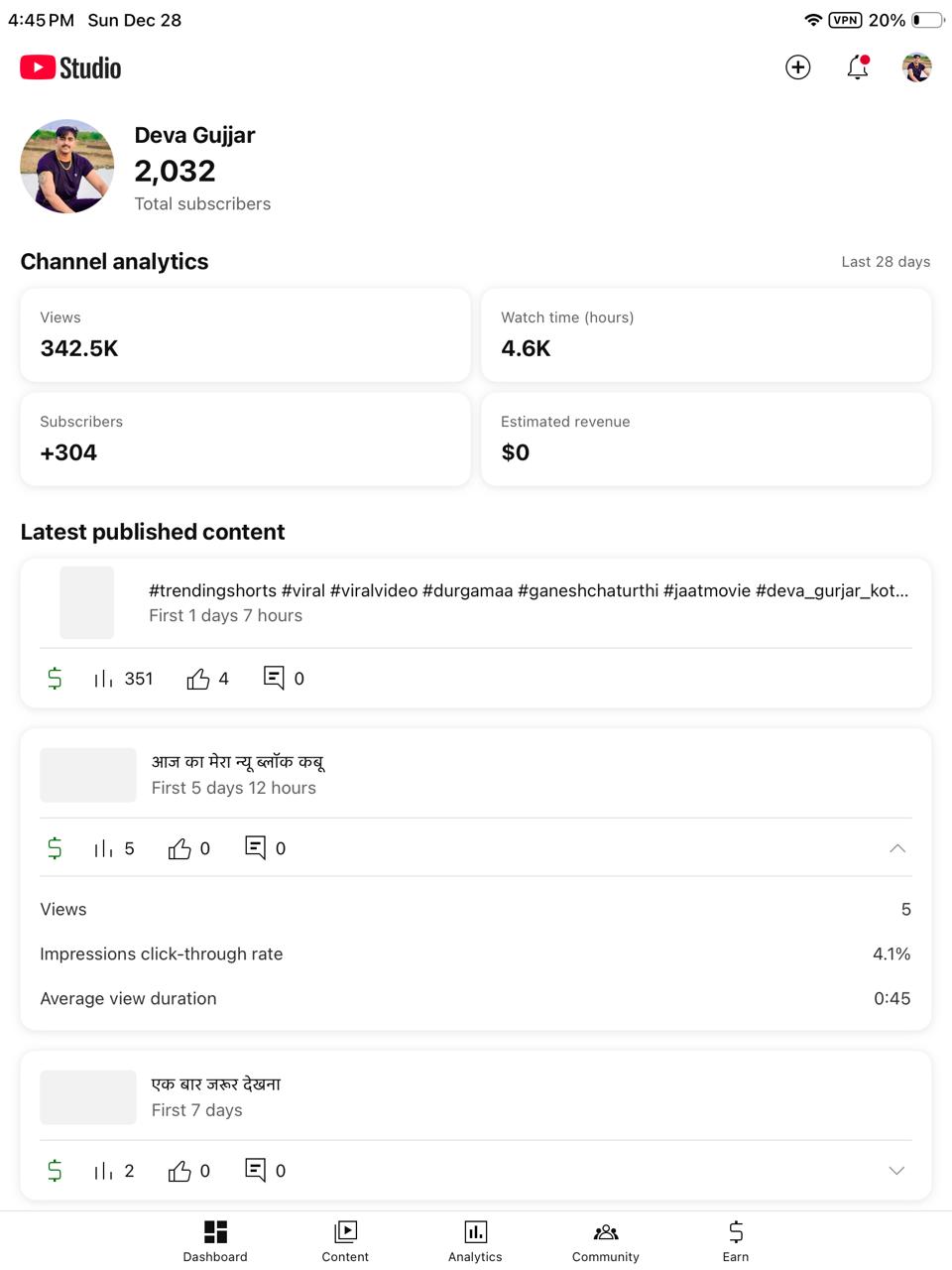
Task: Open the Community tab
Action: coord(605,1240)
